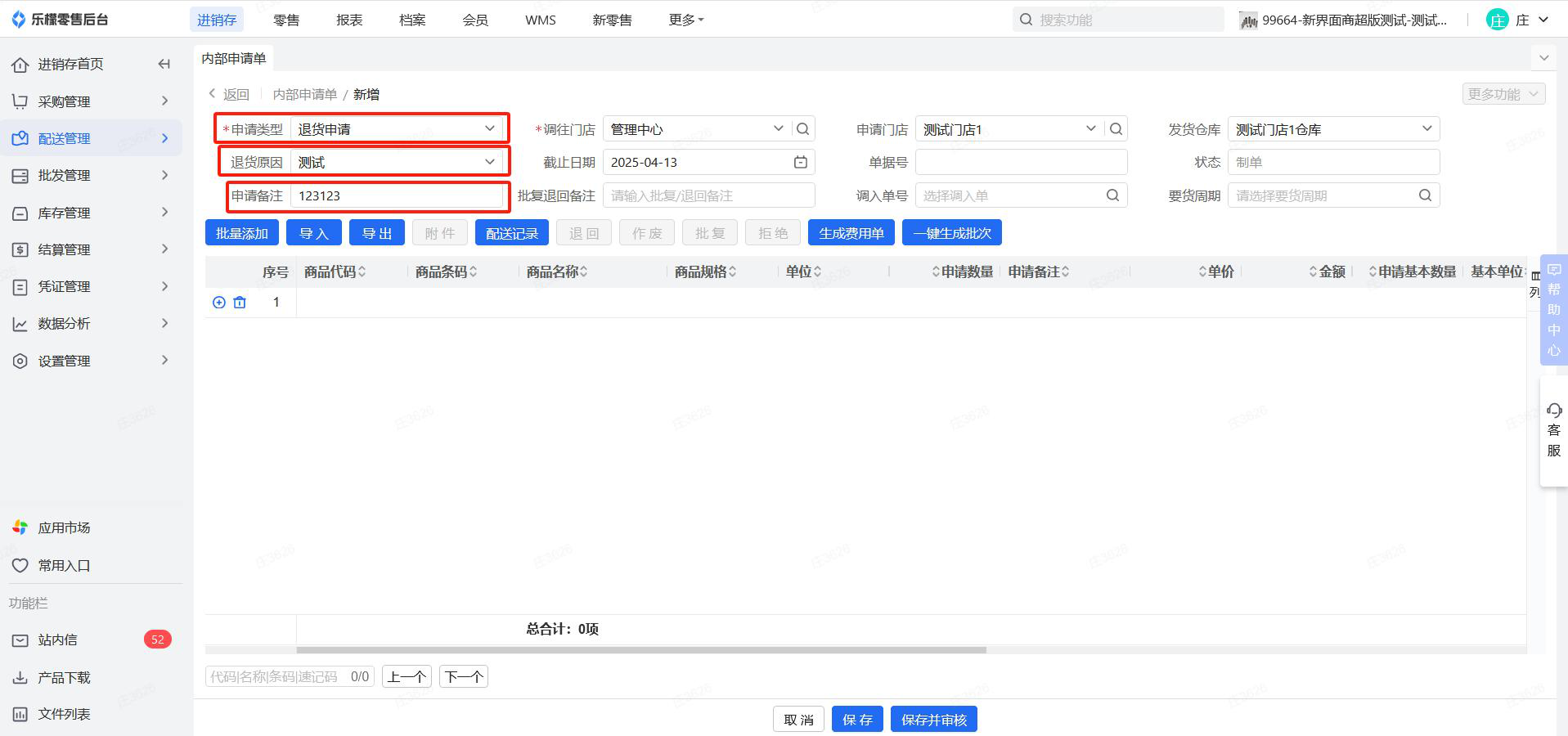
Task: Open 站内信 messages inbox
Action: tap(57, 640)
